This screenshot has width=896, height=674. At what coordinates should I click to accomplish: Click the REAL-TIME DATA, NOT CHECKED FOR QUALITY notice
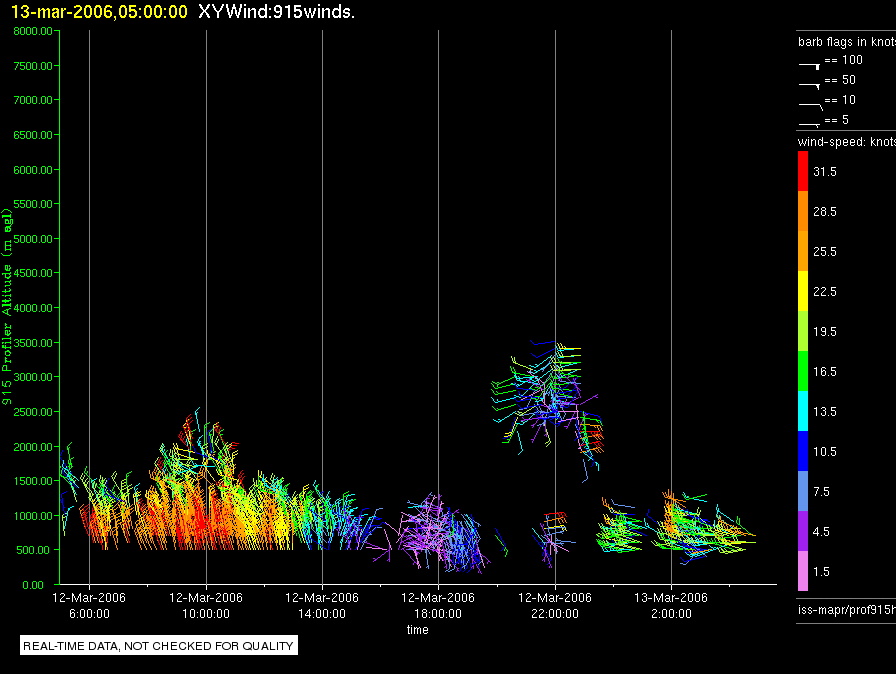click(x=158, y=645)
